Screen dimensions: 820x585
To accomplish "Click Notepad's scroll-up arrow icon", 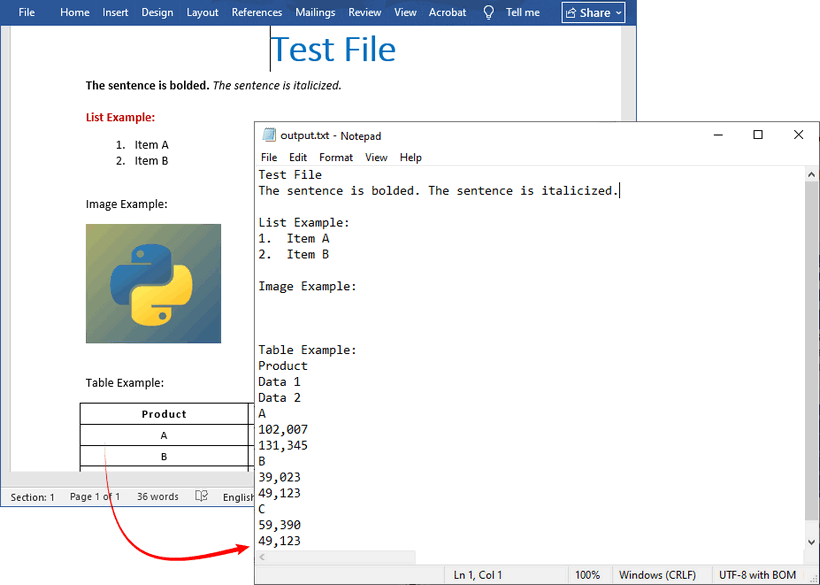I will (811, 173).
